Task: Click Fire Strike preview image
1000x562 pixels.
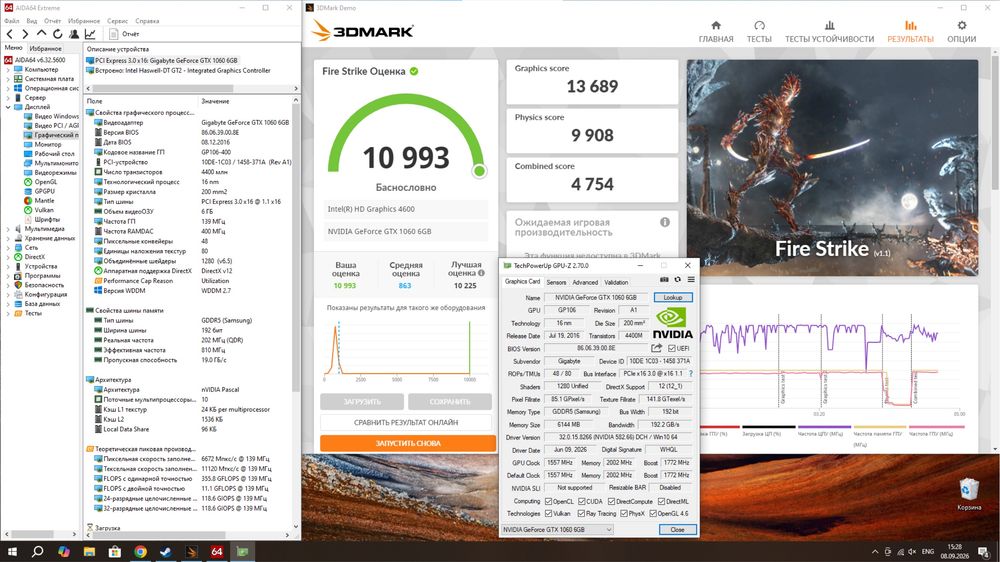Action: (x=832, y=168)
